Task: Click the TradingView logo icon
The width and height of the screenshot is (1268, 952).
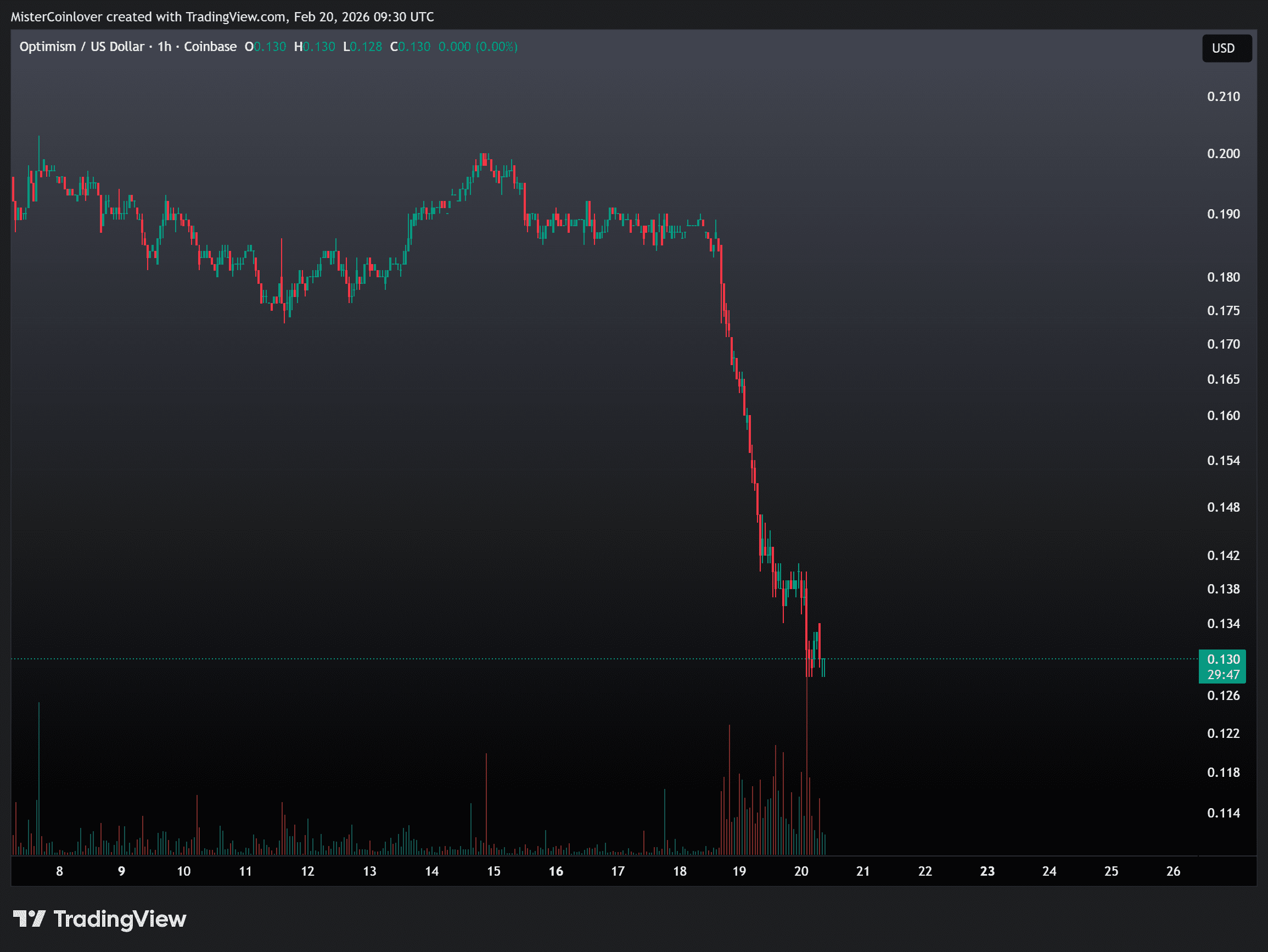Action: click(x=29, y=919)
